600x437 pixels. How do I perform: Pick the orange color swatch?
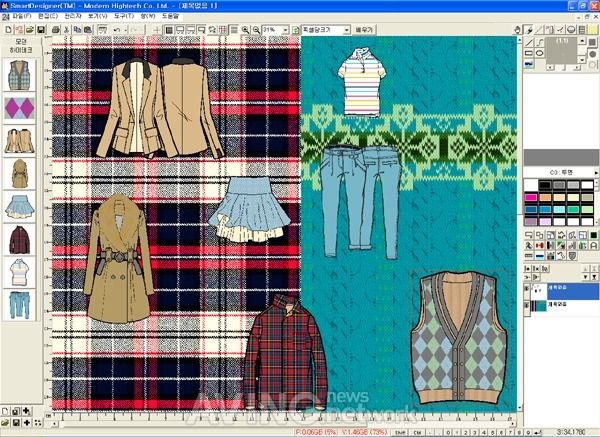545,197
